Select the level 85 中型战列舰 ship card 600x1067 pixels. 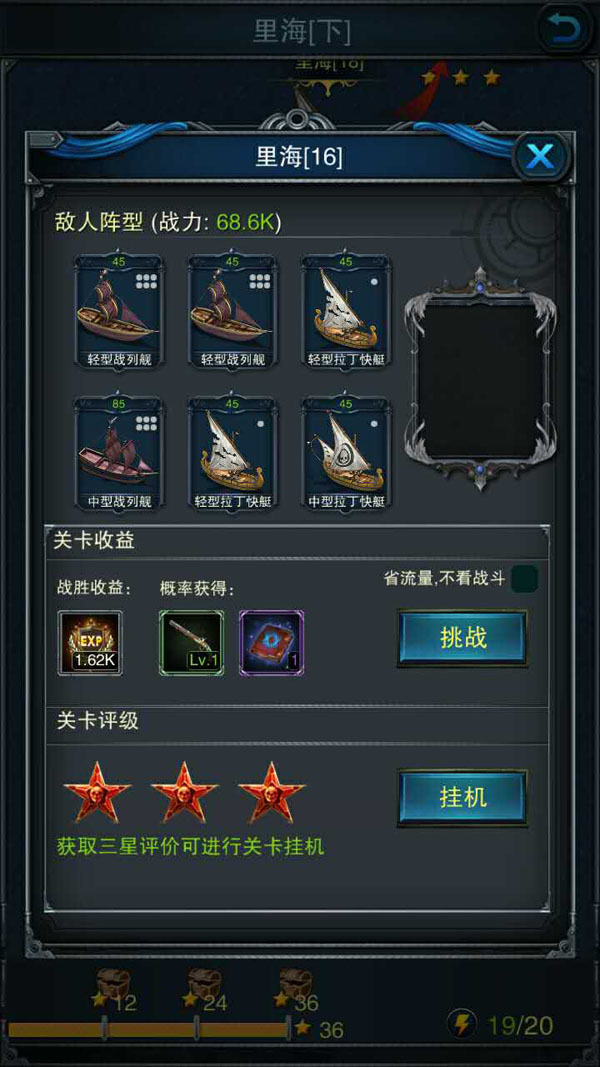click(x=119, y=453)
